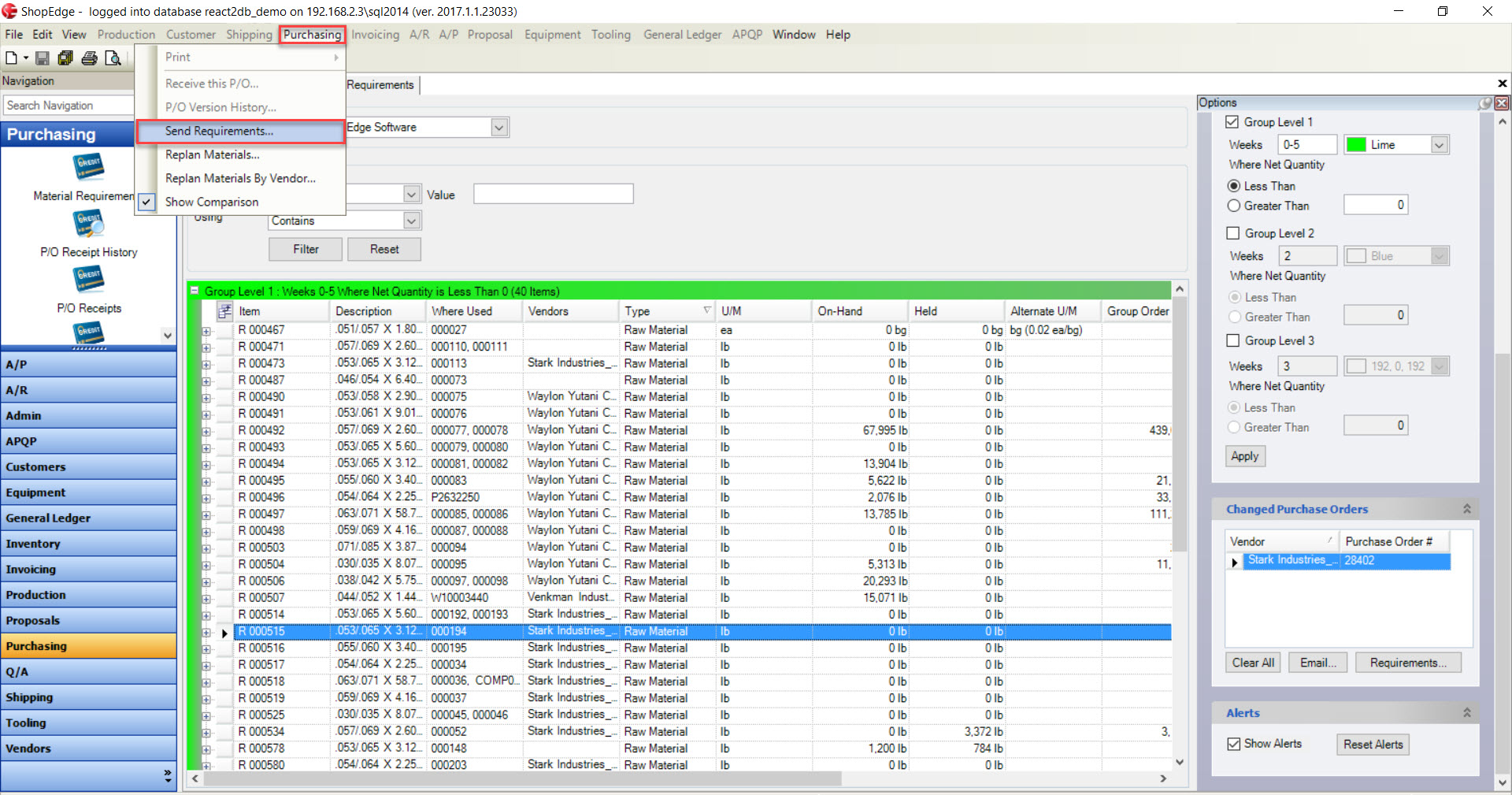Click the filter Value input field
Viewport: 1512px width, 795px height.
tap(553, 194)
